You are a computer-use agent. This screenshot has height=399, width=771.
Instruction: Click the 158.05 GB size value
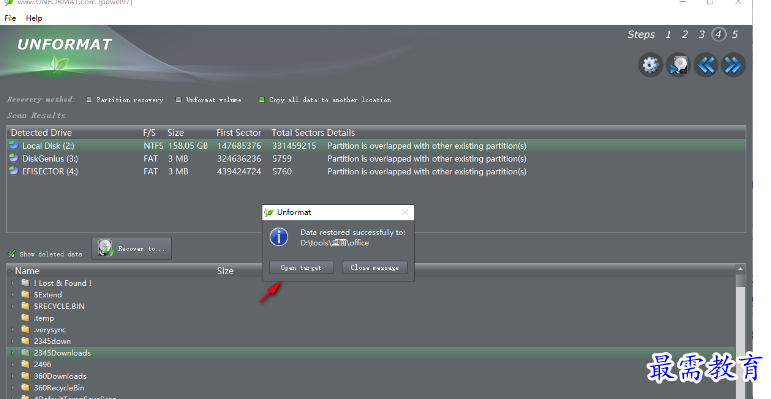point(188,146)
